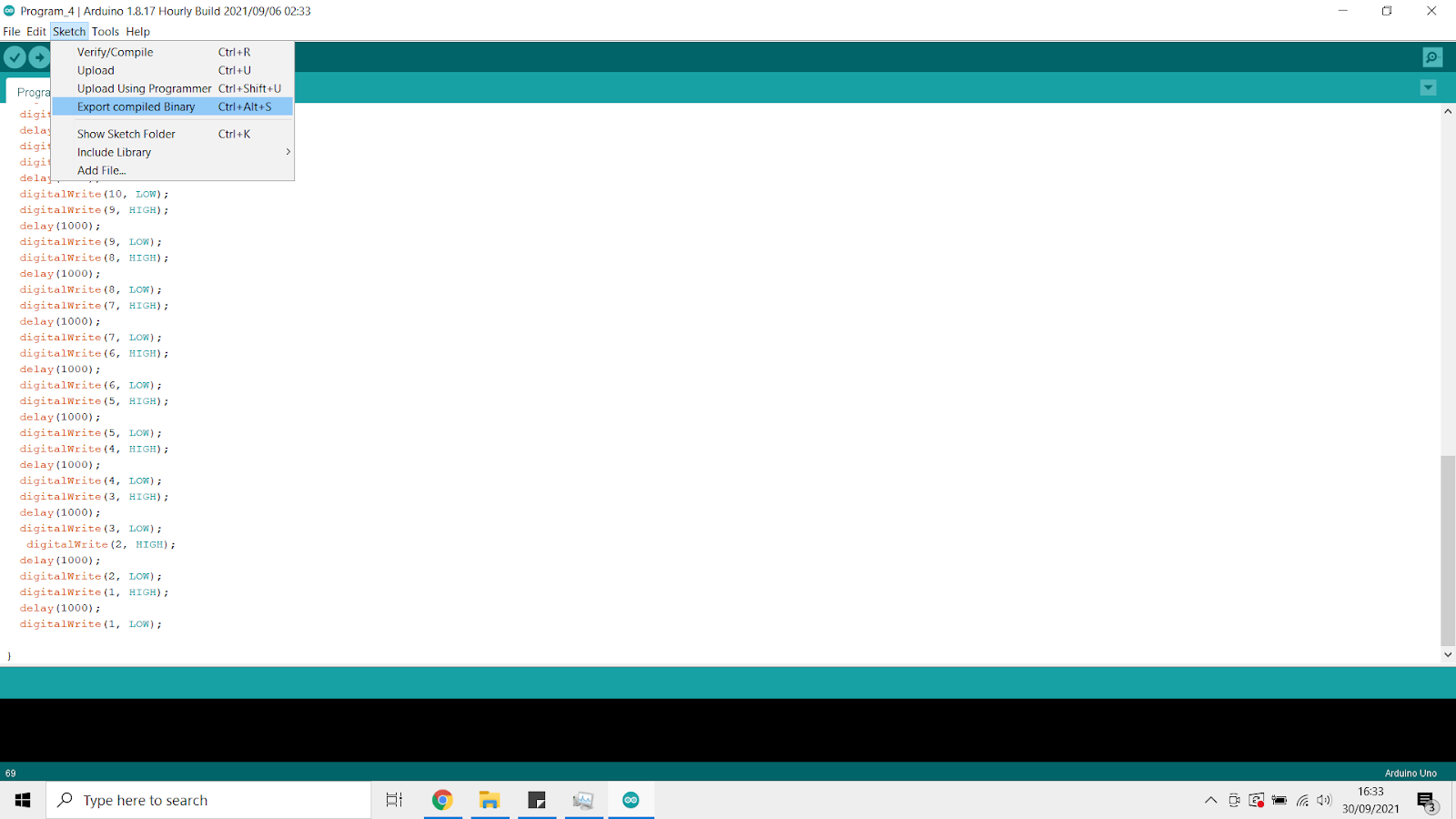
Task: Choose Verify/Compile from Sketch menu
Action: [x=172, y=52]
